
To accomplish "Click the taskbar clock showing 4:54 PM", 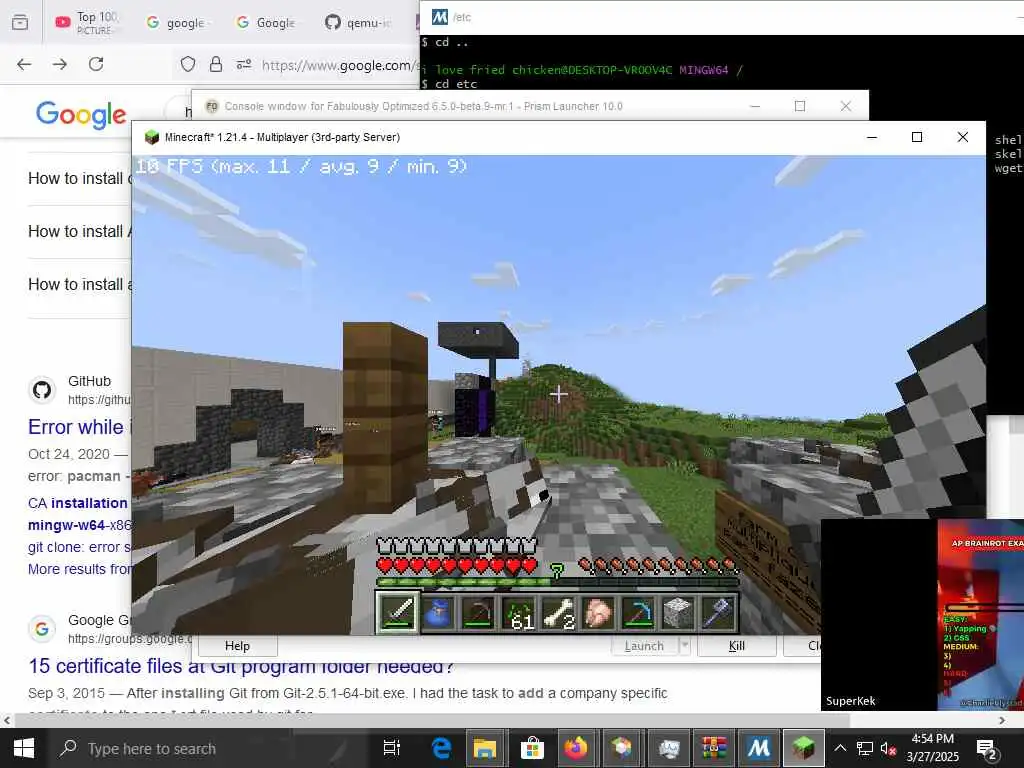I will 933,748.
